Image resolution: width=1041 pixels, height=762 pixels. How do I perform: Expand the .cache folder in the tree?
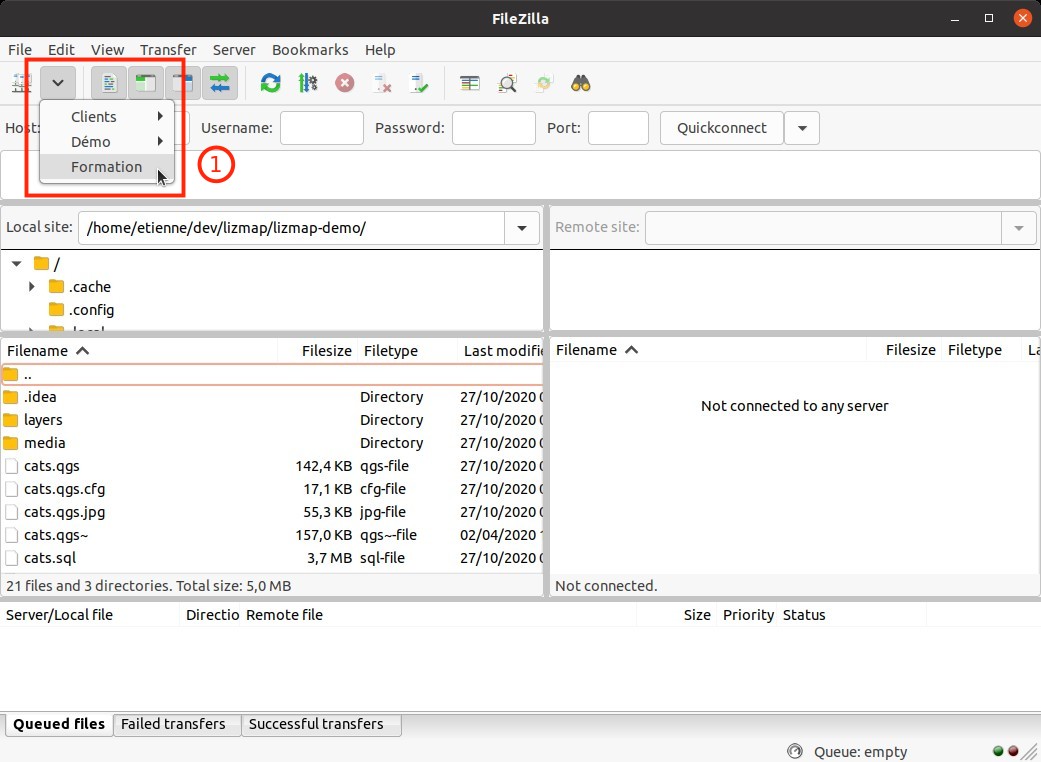pos(32,287)
